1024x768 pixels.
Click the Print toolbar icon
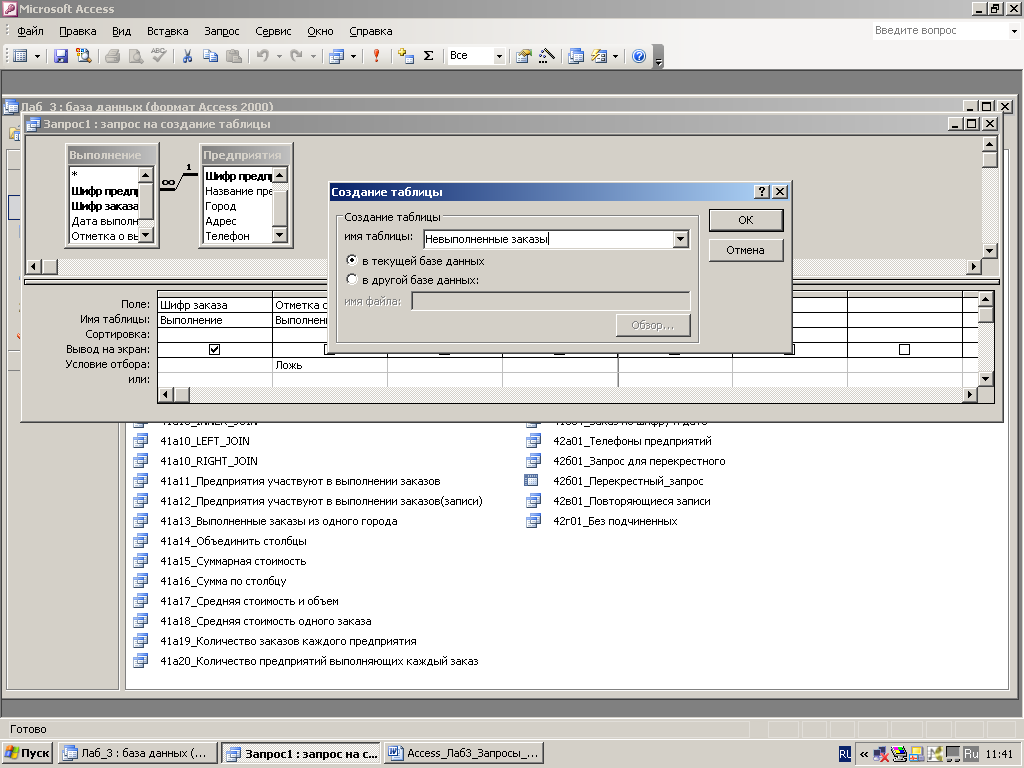point(112,56)
